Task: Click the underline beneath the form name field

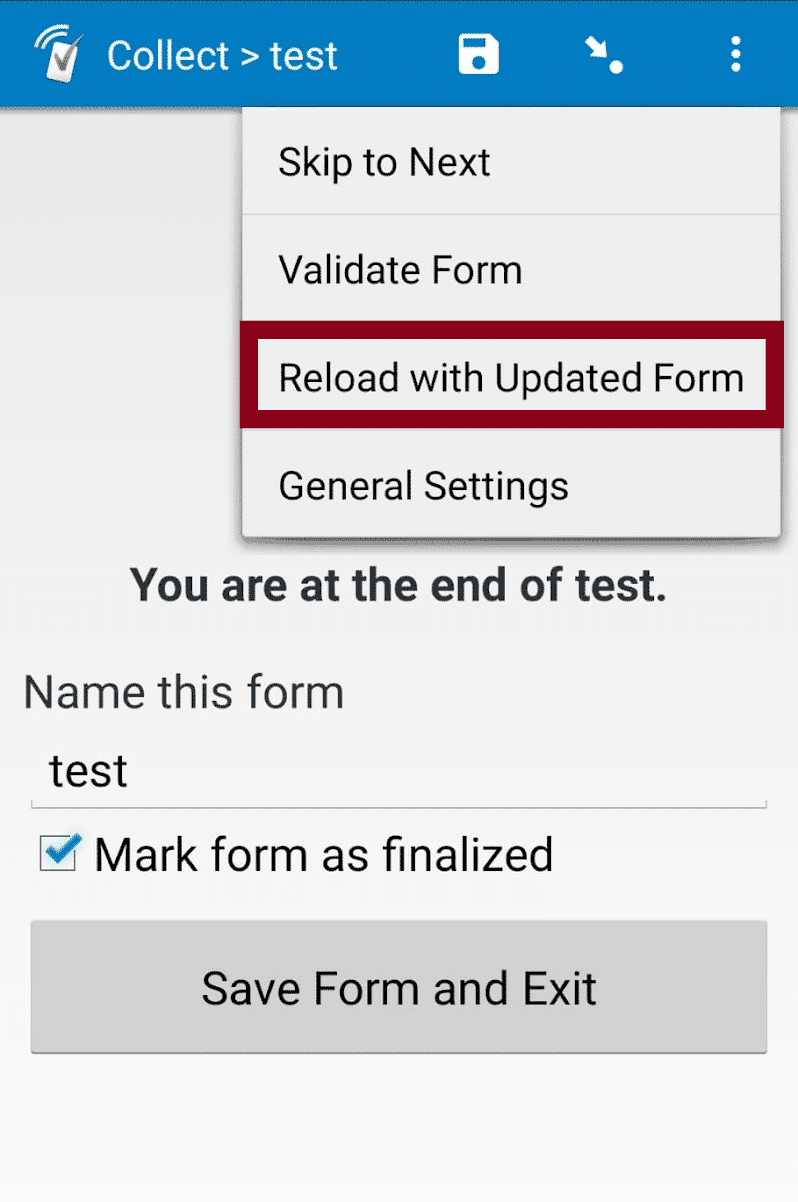Action: click(399, 806)
